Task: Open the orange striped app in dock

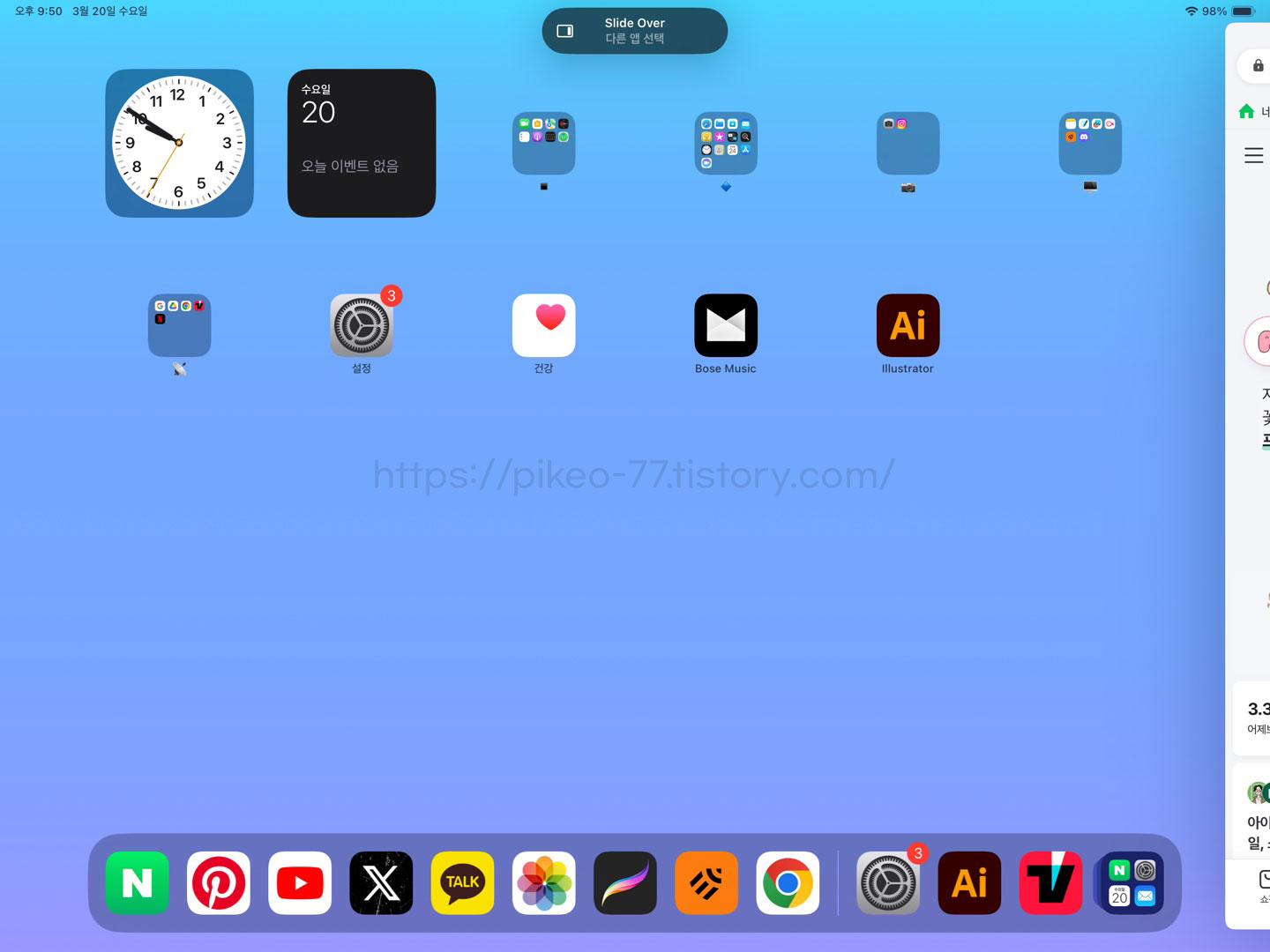Action: pos(706,882)
